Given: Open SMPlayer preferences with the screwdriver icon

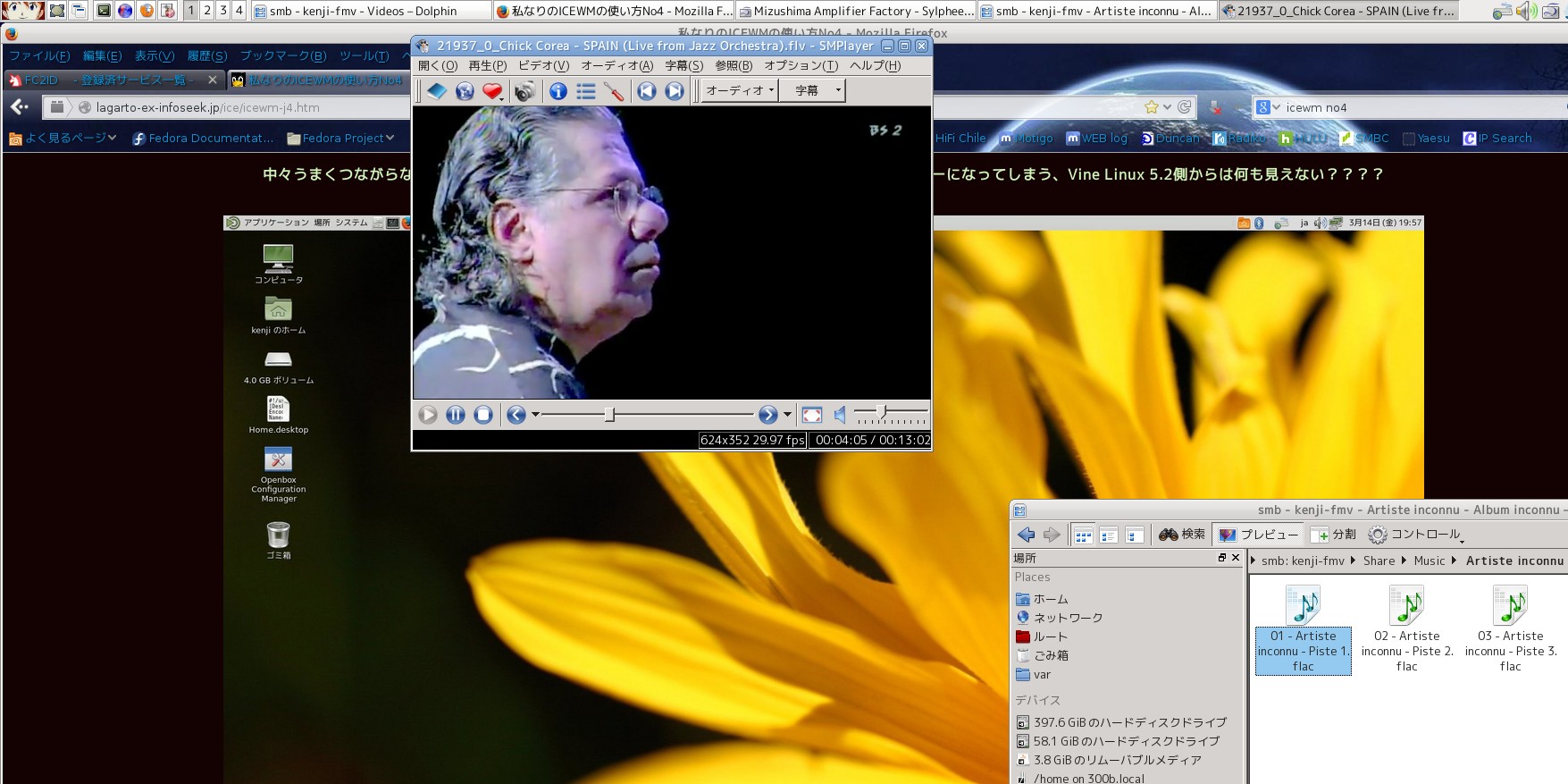Looking at the screenshot, I should point(614,91).
